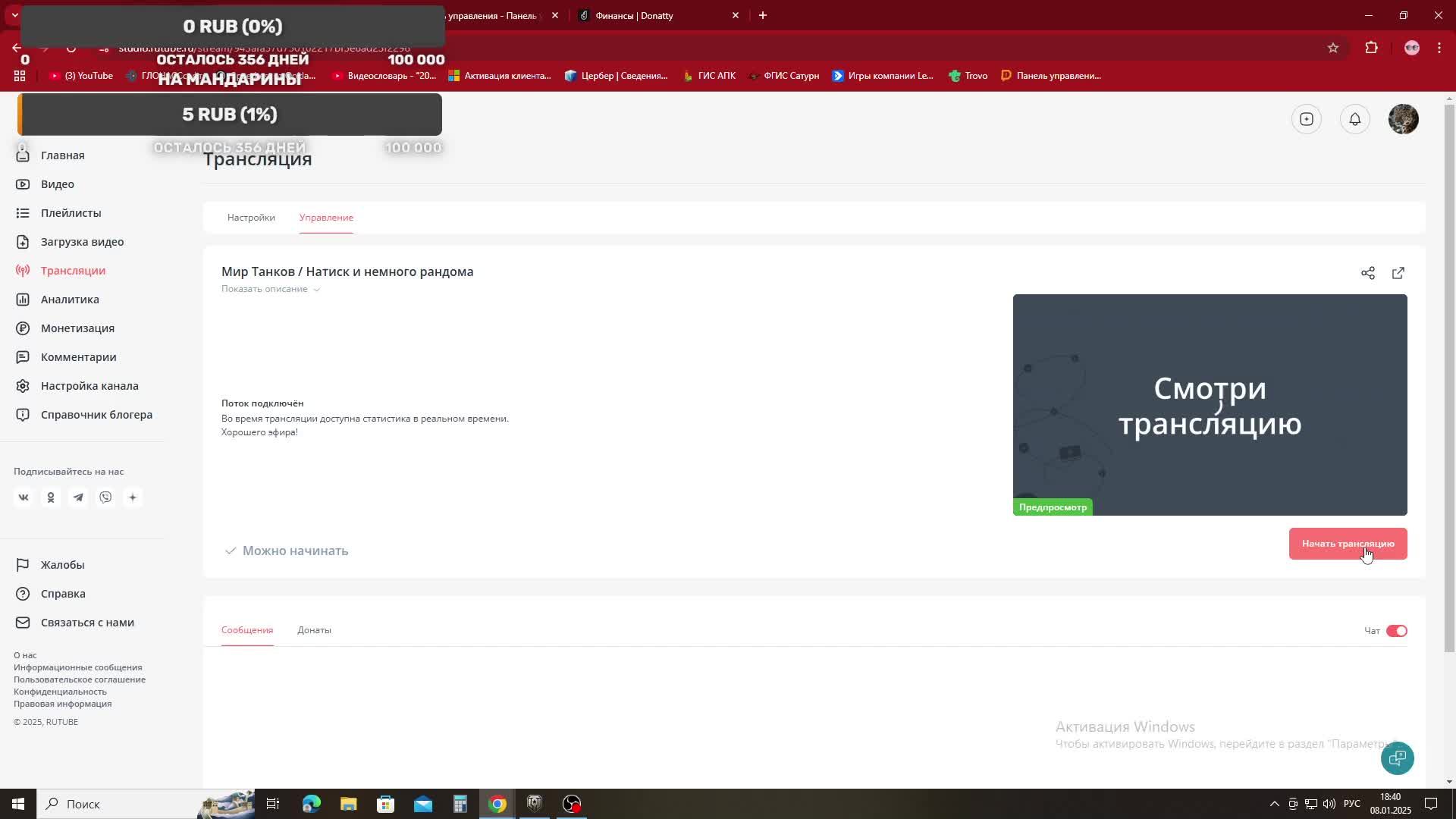Open the Telegram social icon
Screen dimensions: 1456x819
tap(78, 497)
